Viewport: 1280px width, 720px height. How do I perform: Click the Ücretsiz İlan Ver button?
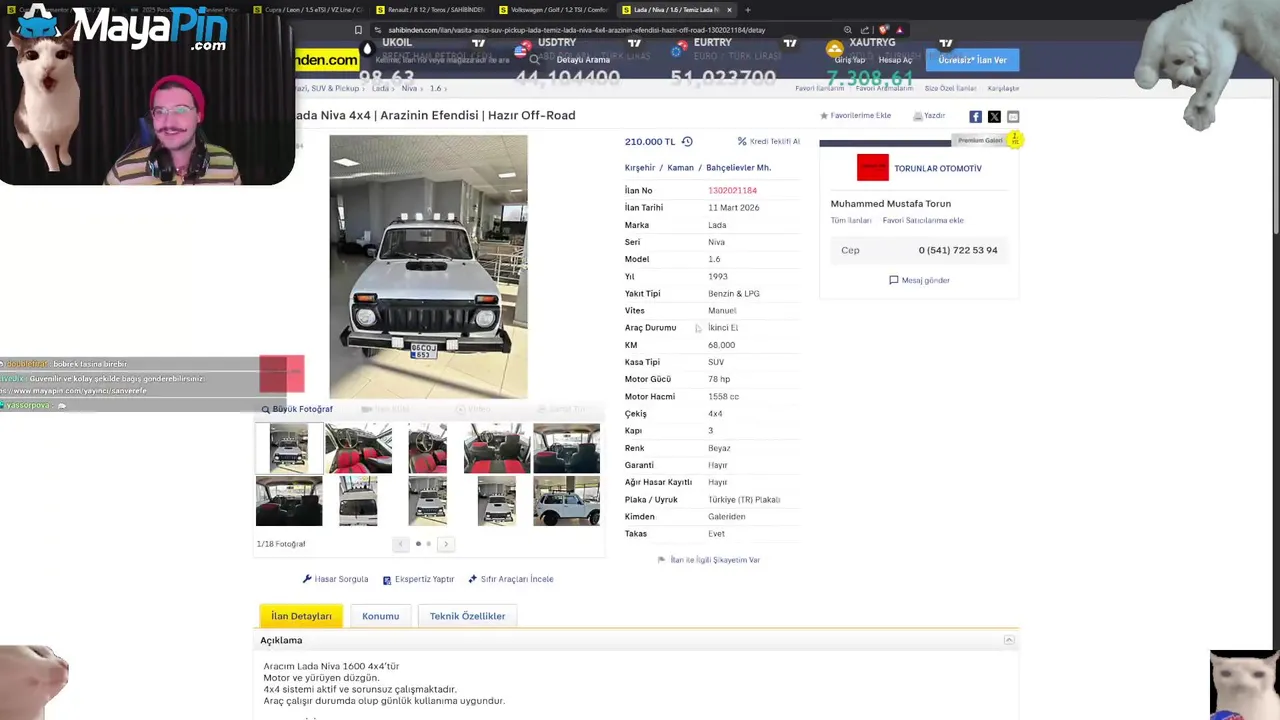972,60
